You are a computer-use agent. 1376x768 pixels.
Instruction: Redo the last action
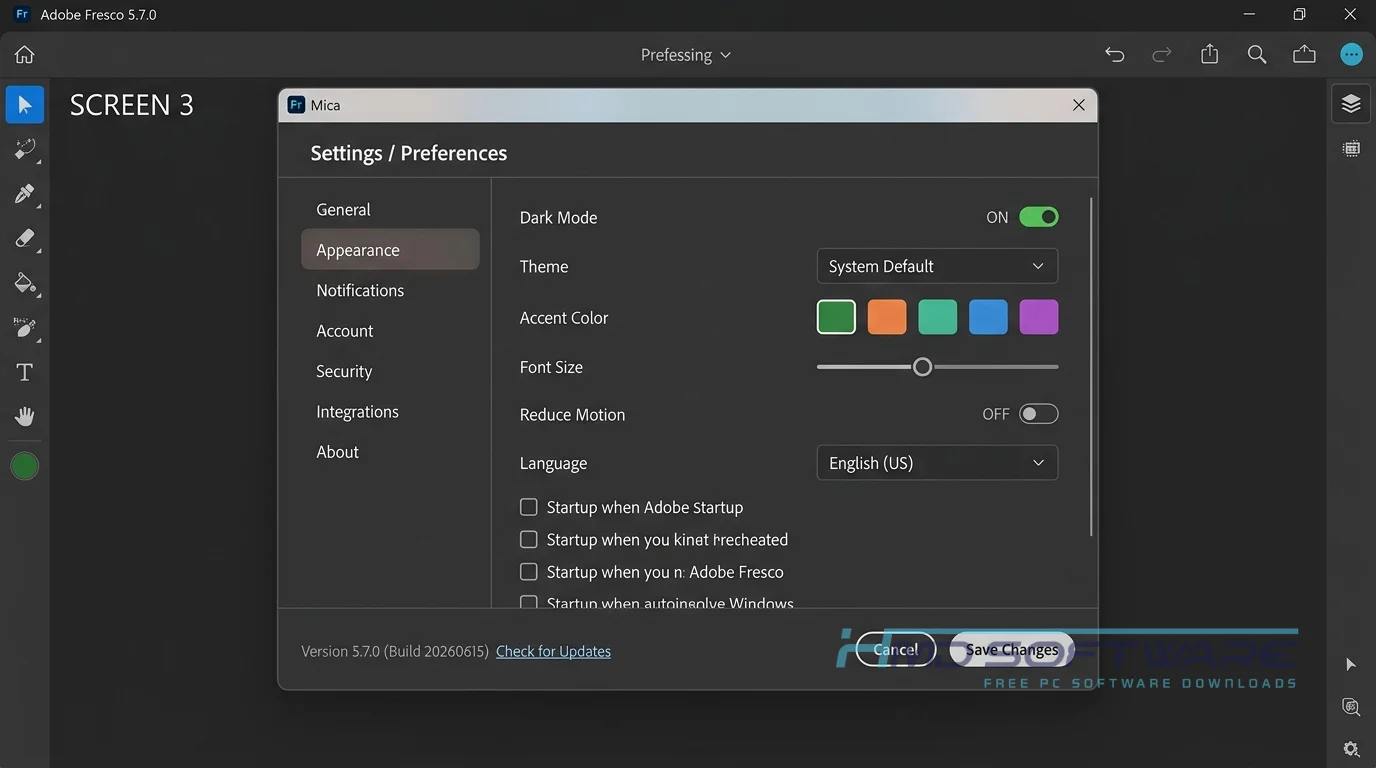pyautogui.click(x=1162, y=55)
